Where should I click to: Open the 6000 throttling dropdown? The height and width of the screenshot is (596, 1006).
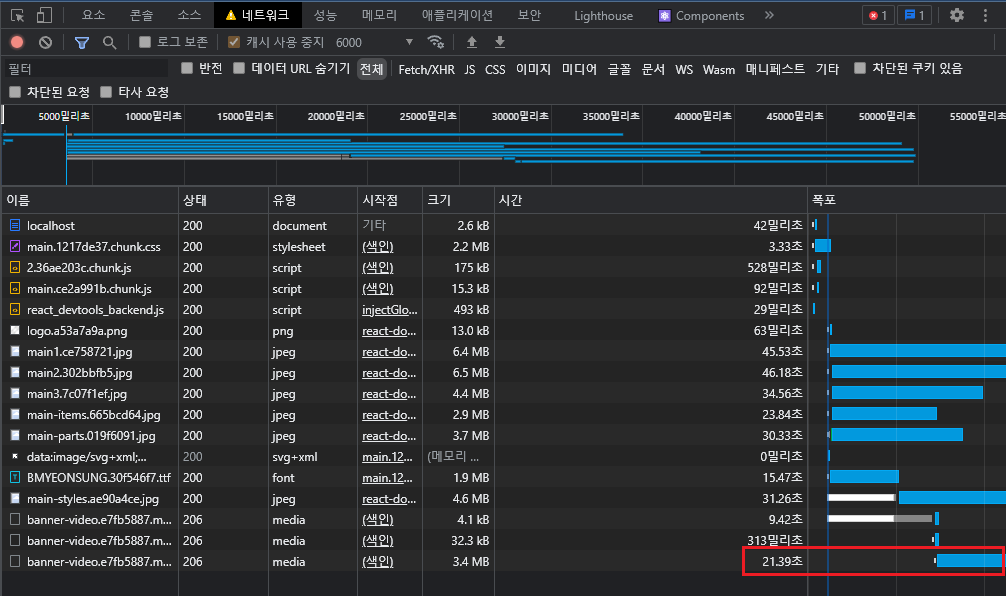[375, 42]
